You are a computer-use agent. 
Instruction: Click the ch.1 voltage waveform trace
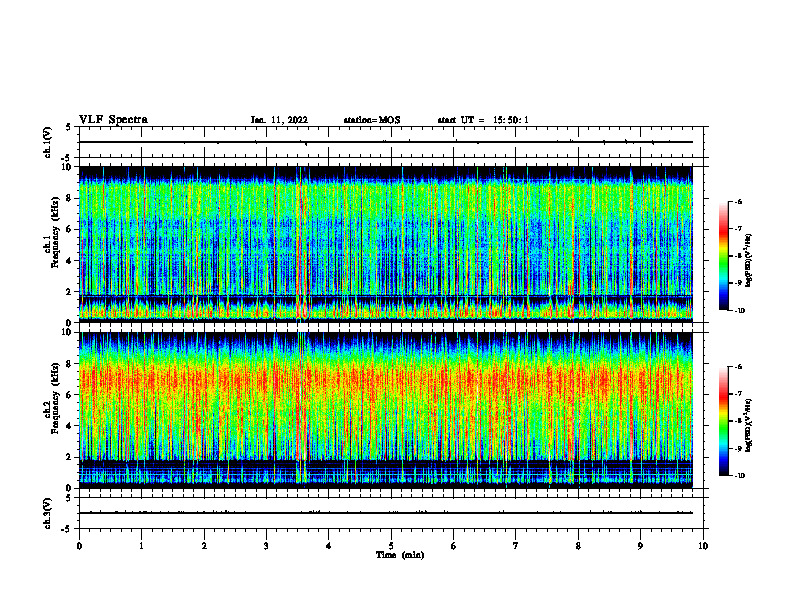coord(386,142)
